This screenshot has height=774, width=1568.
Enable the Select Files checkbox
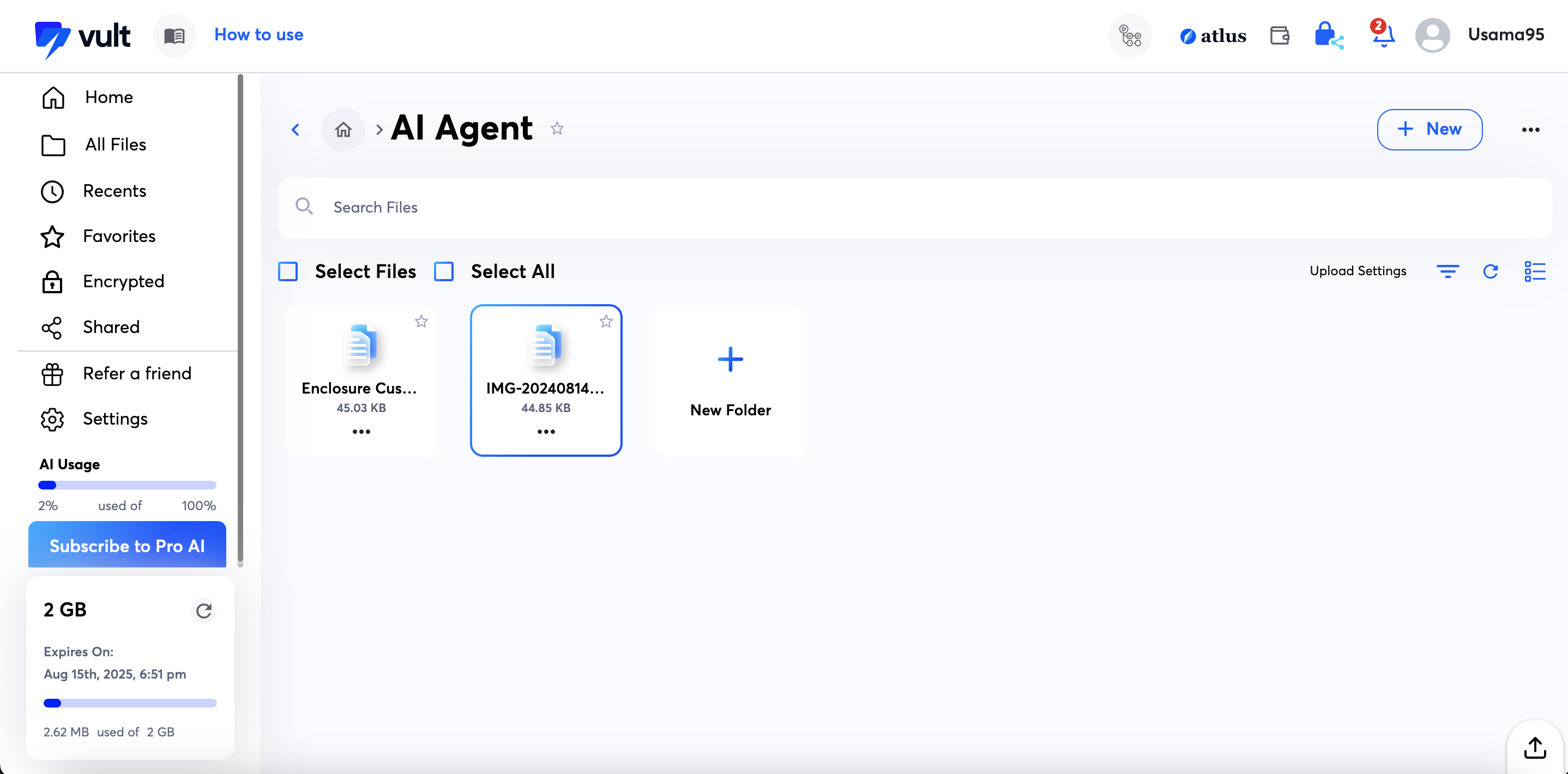click(x=288, y=271)
